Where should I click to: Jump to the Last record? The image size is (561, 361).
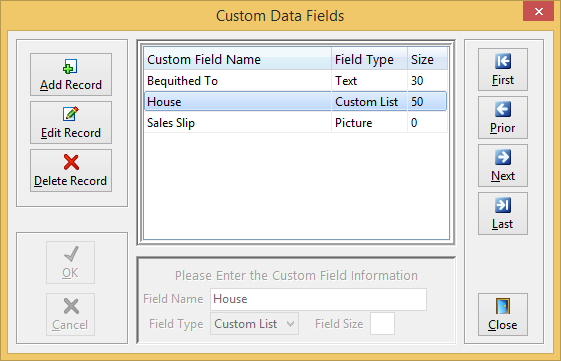pos(503,213)
